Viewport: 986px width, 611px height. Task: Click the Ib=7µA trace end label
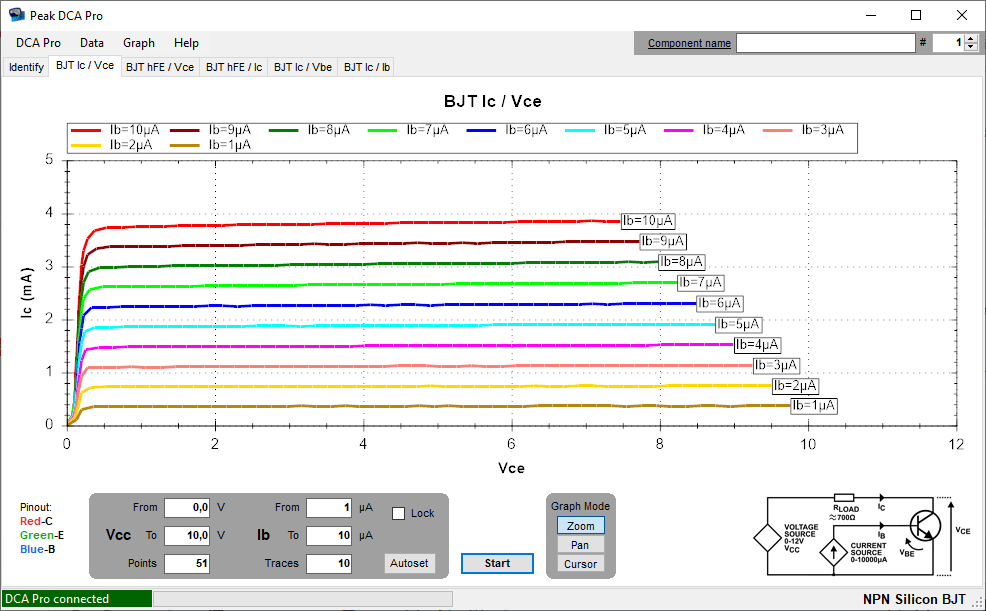click(x=700, y=283)
